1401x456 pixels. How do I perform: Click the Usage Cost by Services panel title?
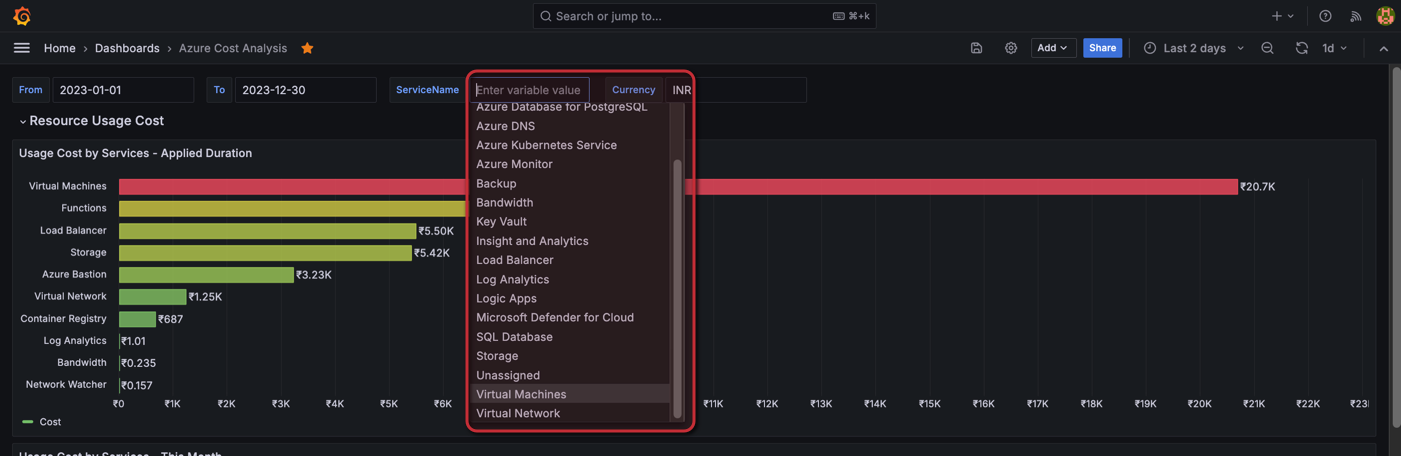tap(135, 153)
